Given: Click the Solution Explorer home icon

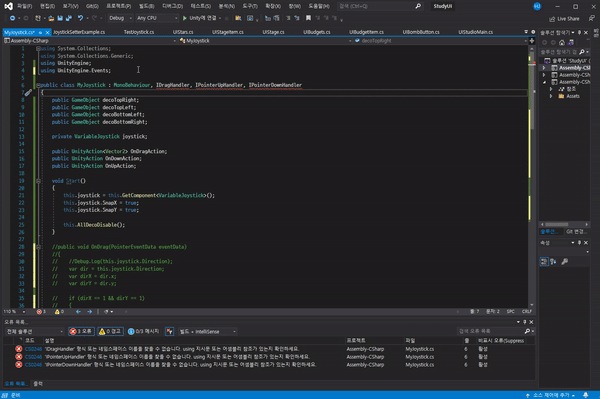Looking at the screenshot, I should pos(561,42).
